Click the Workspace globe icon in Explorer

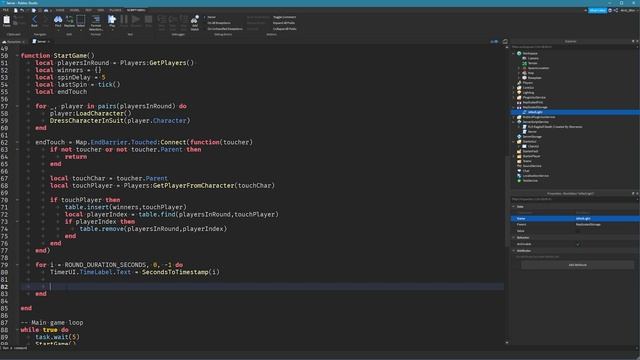519,53
